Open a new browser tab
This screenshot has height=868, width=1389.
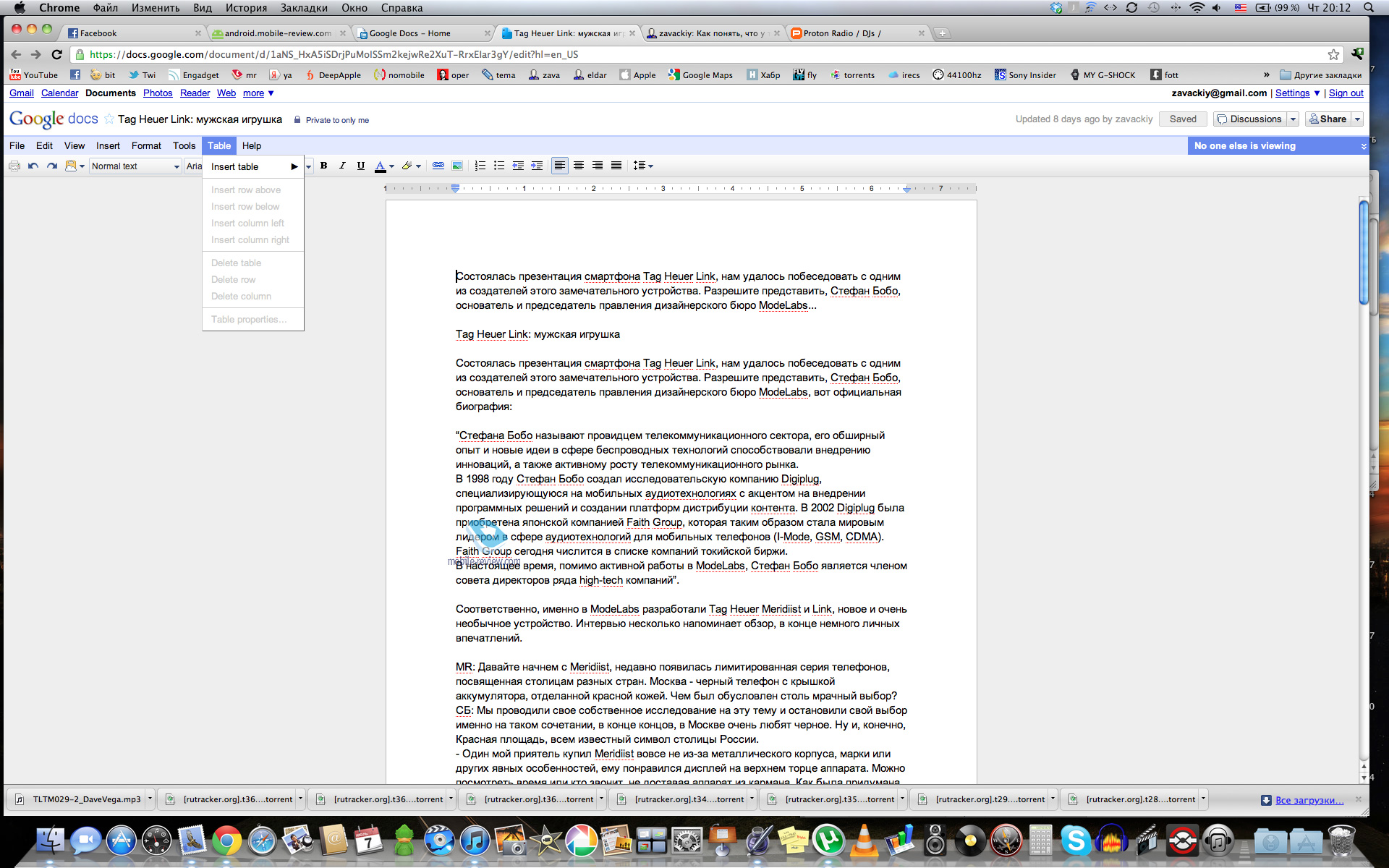942,33
